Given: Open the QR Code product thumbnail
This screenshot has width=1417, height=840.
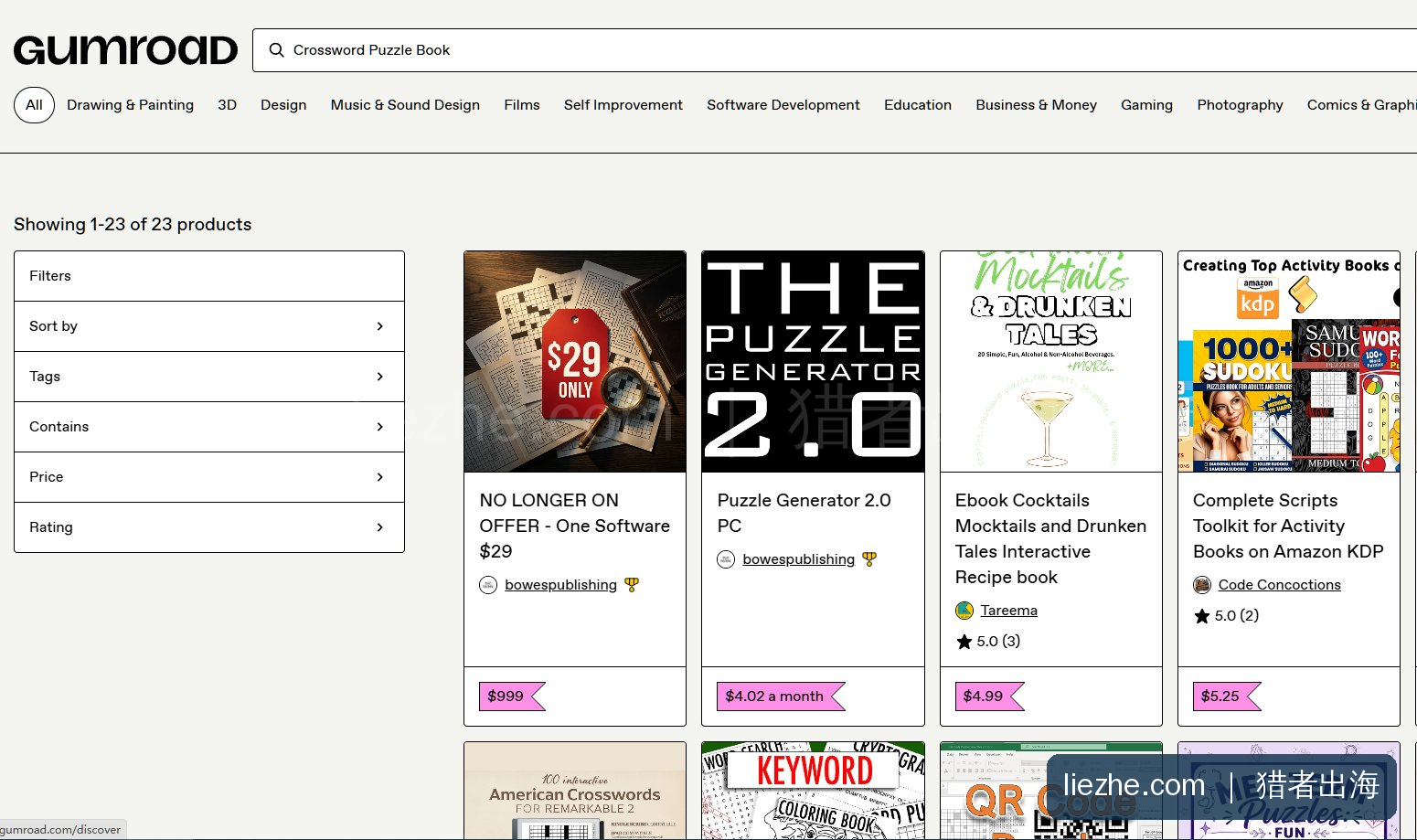Looking at the screenshot, I should (1051, 792).
